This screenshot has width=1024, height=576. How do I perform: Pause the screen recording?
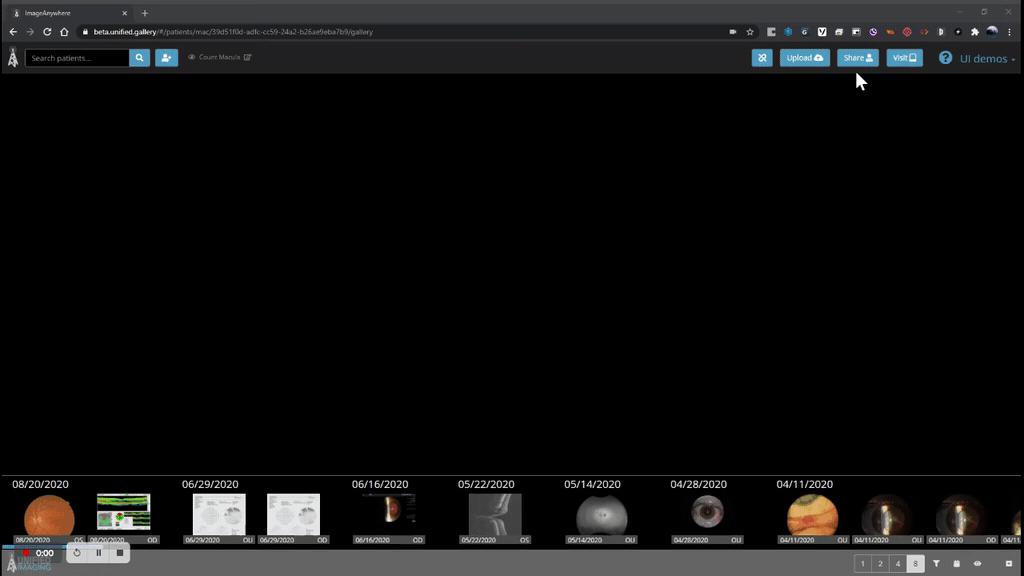98,553
